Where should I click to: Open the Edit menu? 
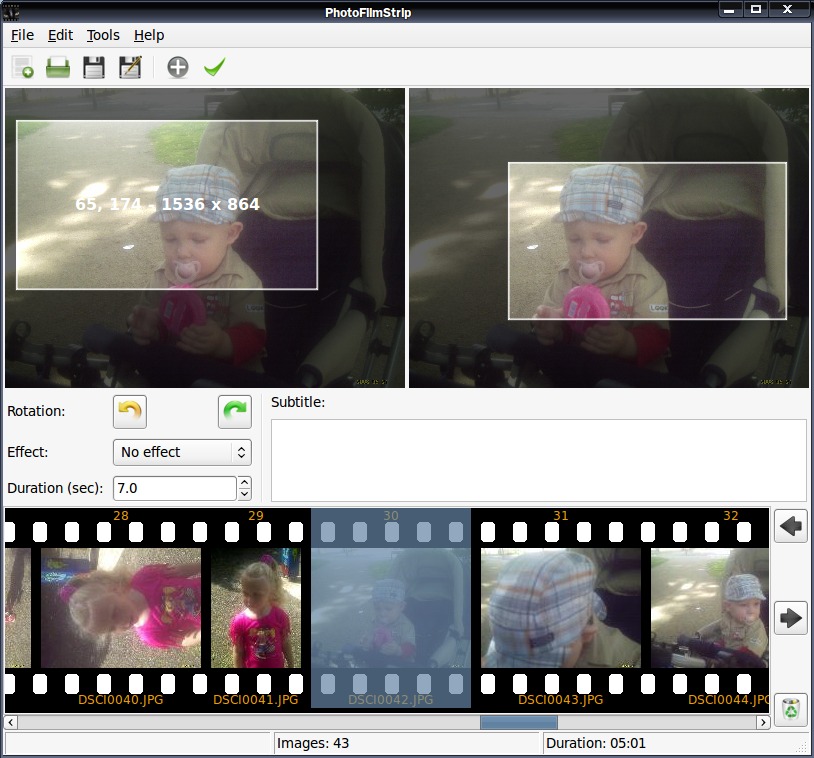60,35
